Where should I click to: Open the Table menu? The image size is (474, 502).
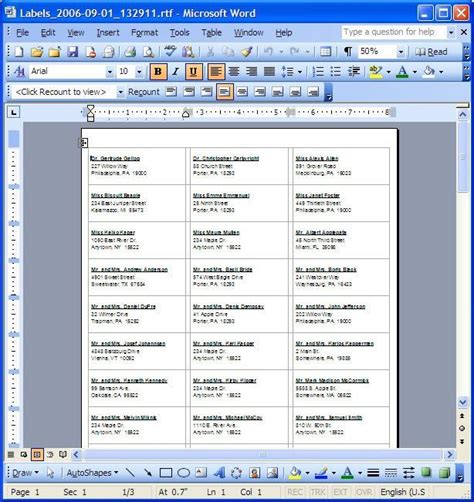click(x=211, y=32)
